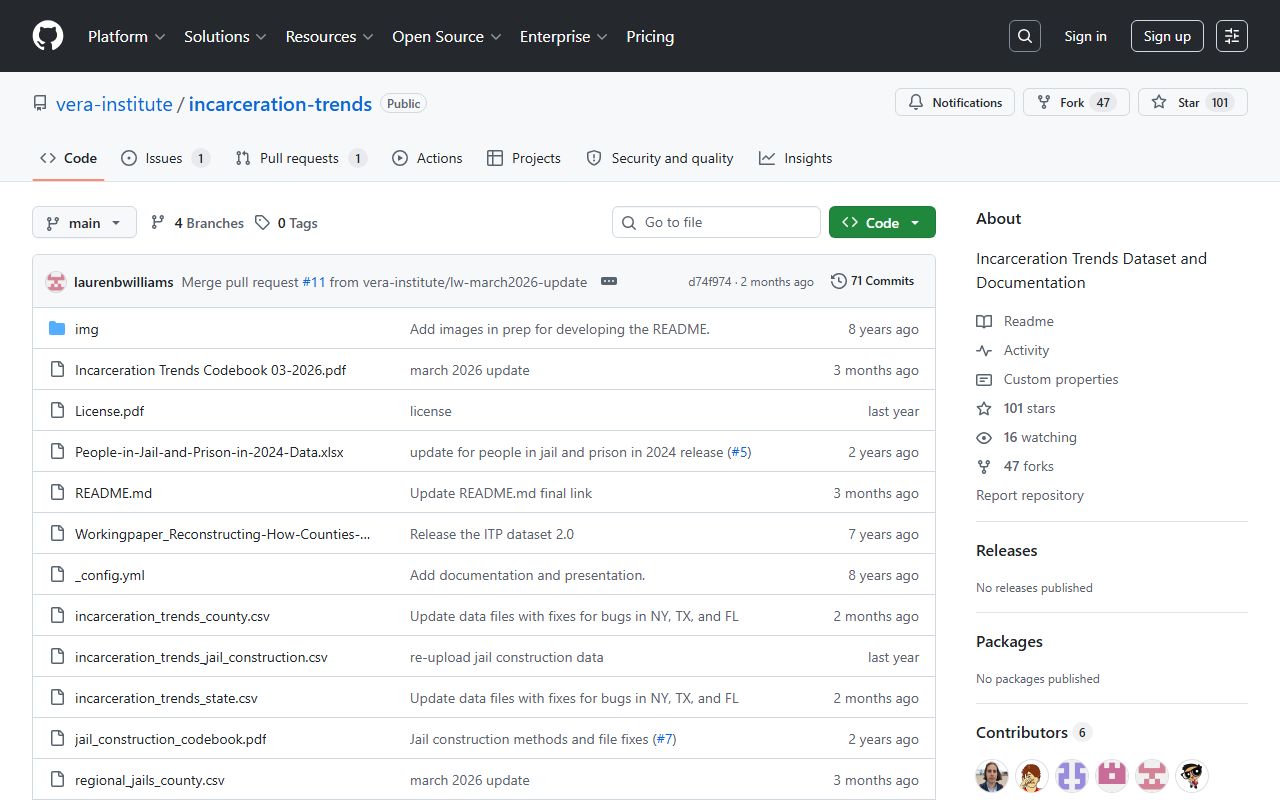The width and height of the screenshot is (1280, 800).
Task: Click the Activity pulse icon
Action: [984, 350]
